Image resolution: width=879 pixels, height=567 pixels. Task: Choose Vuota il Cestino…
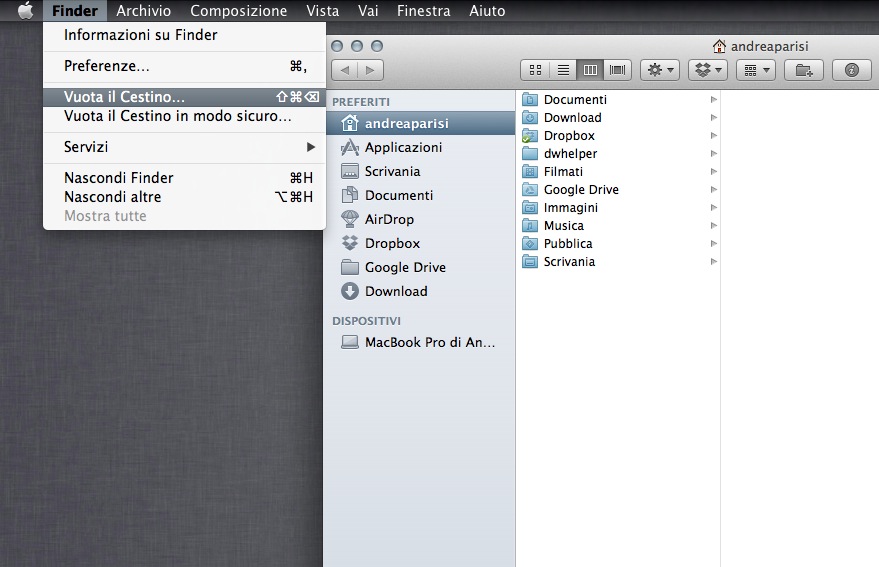pyautogui.click(x=184, y=97)
